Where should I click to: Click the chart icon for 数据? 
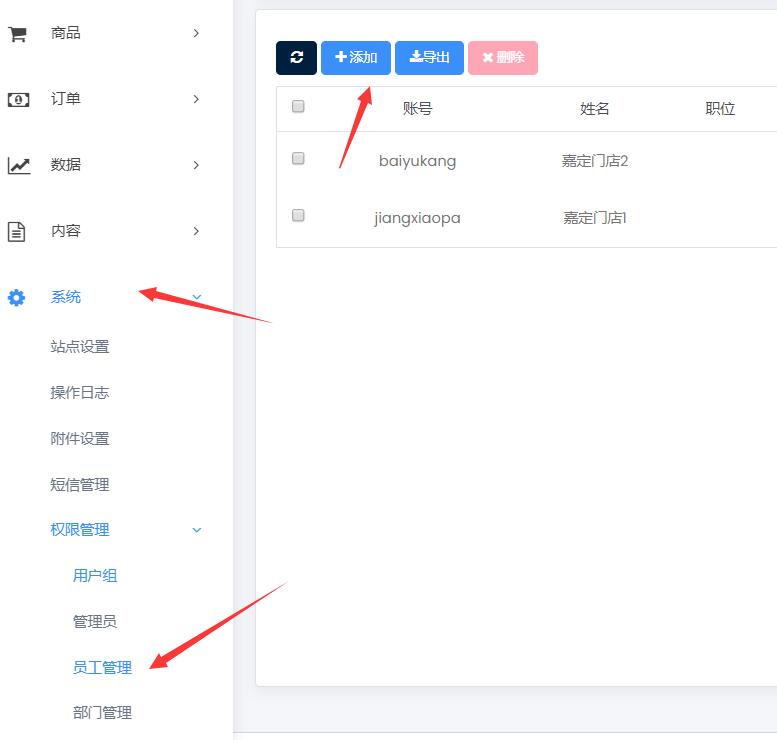(19, 166)
